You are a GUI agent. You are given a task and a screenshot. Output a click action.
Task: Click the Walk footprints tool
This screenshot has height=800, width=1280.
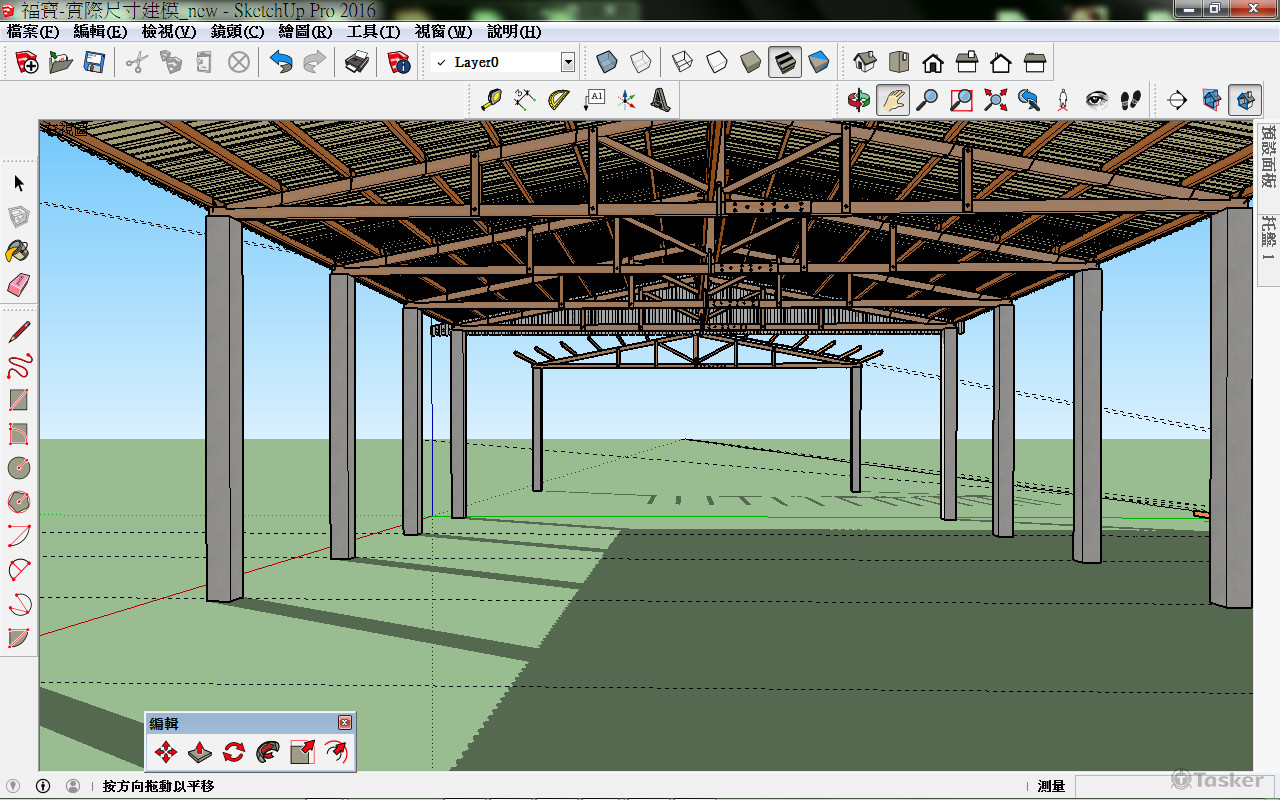point(1131,99)
